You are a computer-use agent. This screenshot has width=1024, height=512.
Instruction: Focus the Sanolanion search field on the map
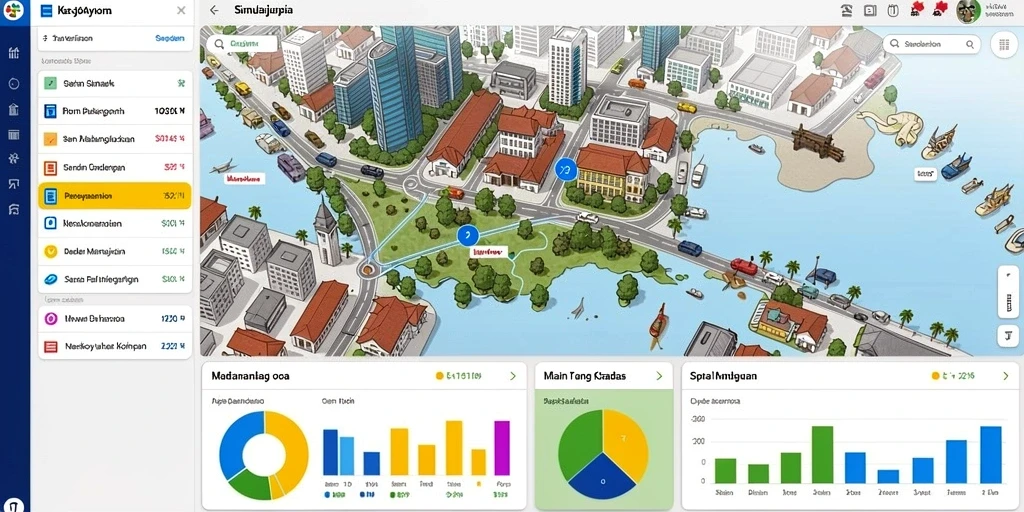[x=932, y=44]
